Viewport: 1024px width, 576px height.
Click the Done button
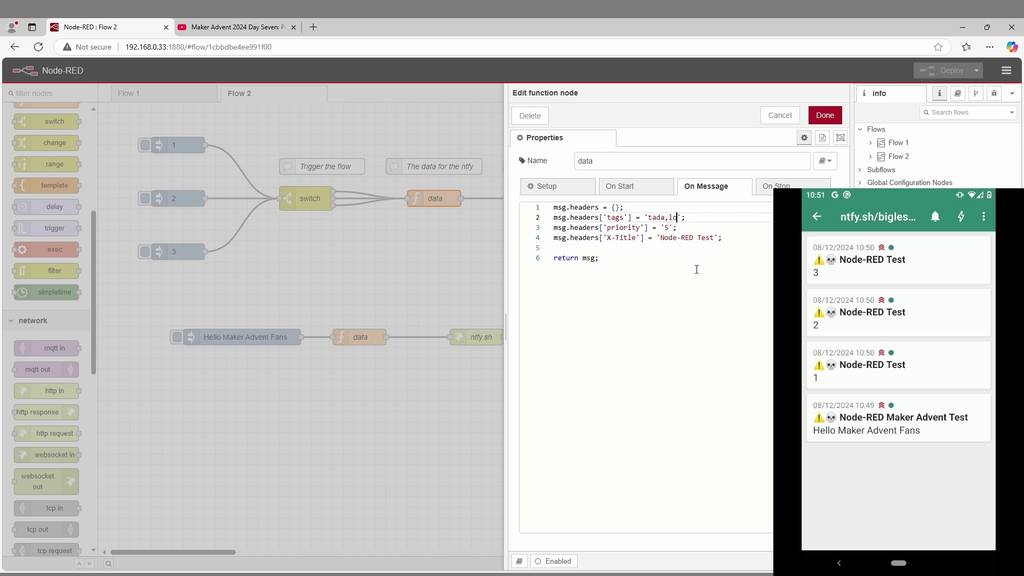click(x=825, y=116)
